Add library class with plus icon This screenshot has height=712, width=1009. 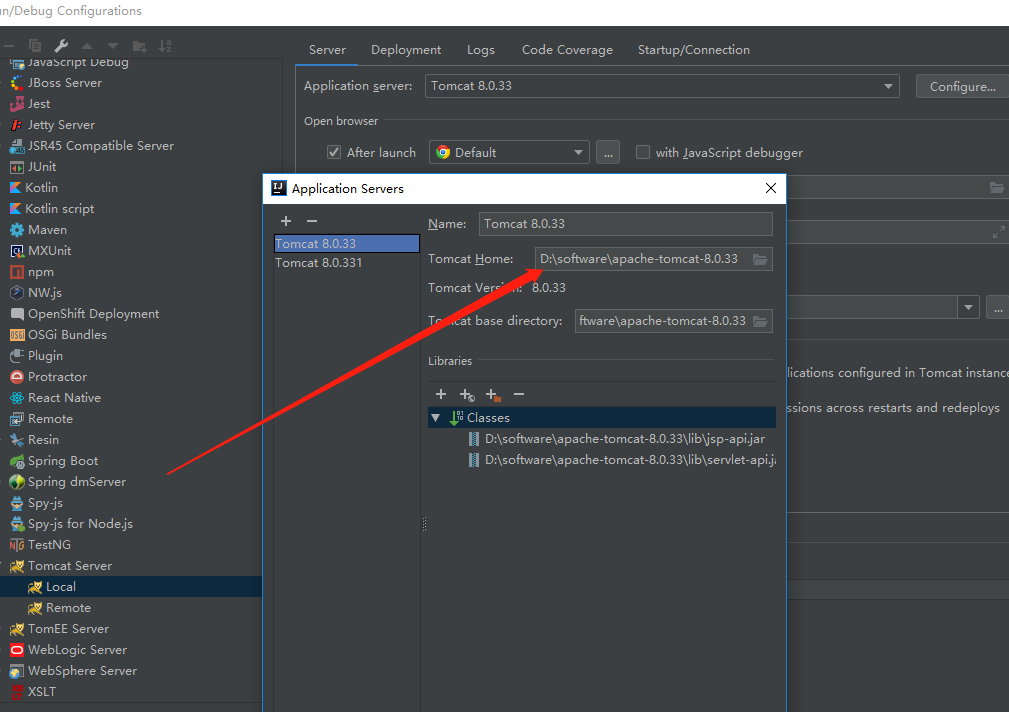coord(441,394)
